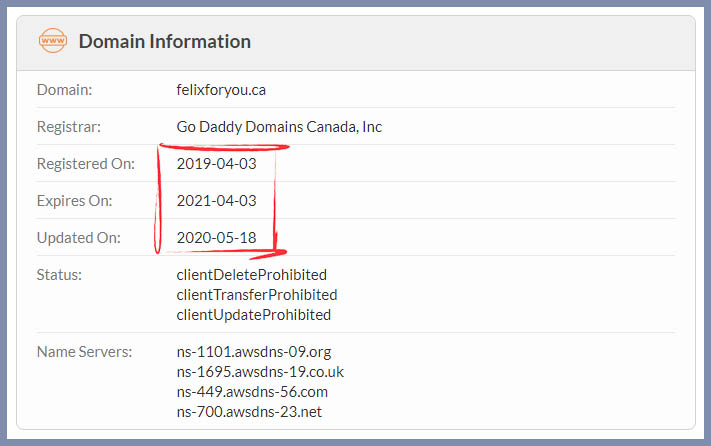Open name server ns-449.awsdns-56.com
Screen dimensions: 711x446
pos(252,392)
